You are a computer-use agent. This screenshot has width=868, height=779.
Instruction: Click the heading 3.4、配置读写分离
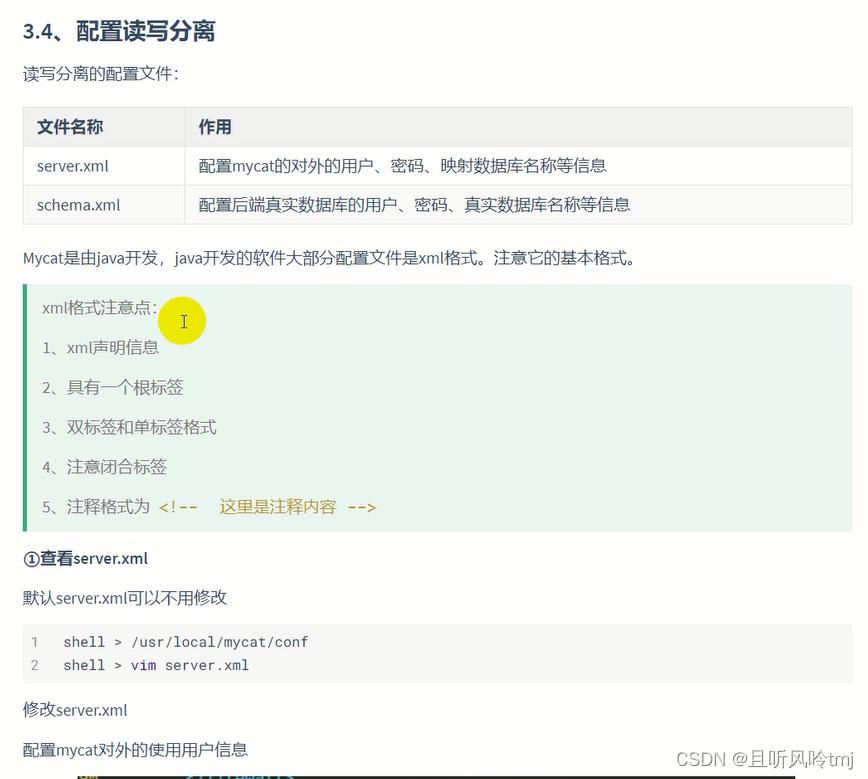(x=120, y=33)
